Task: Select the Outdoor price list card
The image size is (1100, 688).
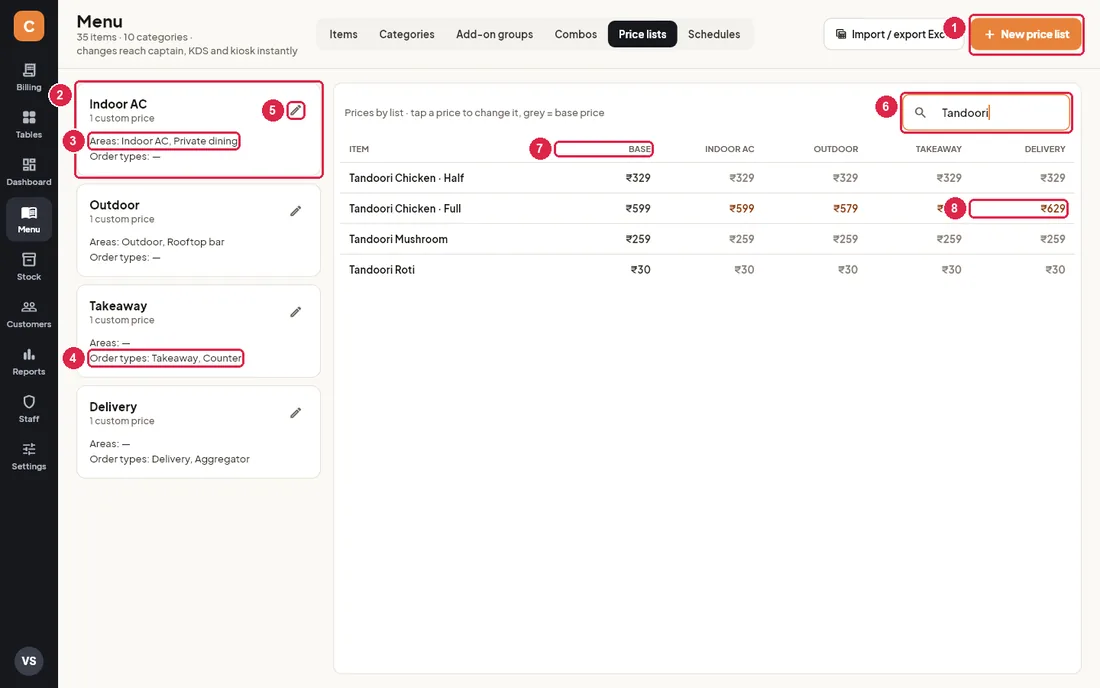Action: pos(199,230)
